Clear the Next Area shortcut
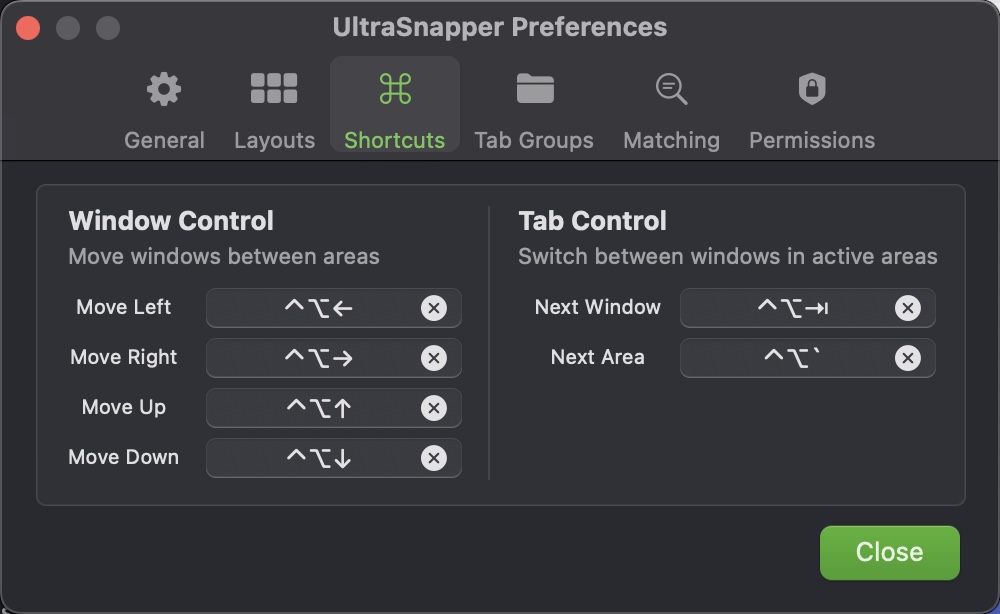Image resolution: width=1000 pixels, height=614 pixels. [908, 358]
